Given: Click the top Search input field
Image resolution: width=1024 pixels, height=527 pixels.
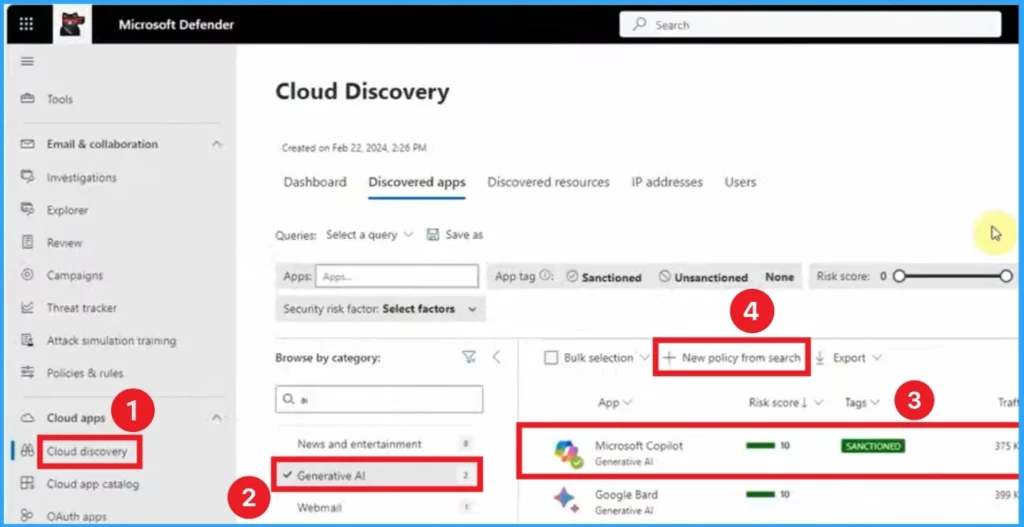Looking at the screenshot, I should coord(810,25).
